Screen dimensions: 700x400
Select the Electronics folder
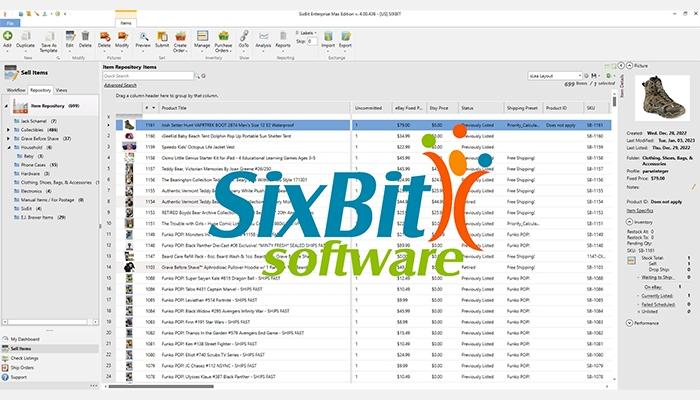pos(32,191)
